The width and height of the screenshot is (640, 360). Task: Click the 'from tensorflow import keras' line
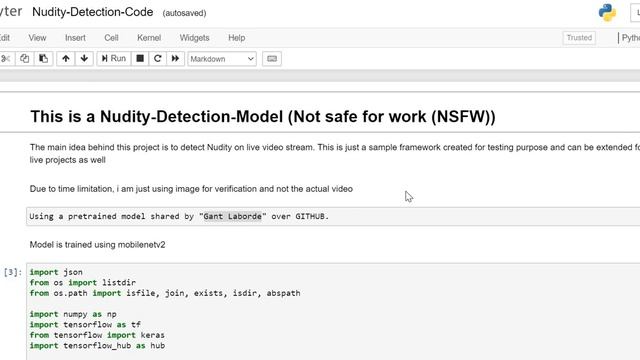[97, 335]
